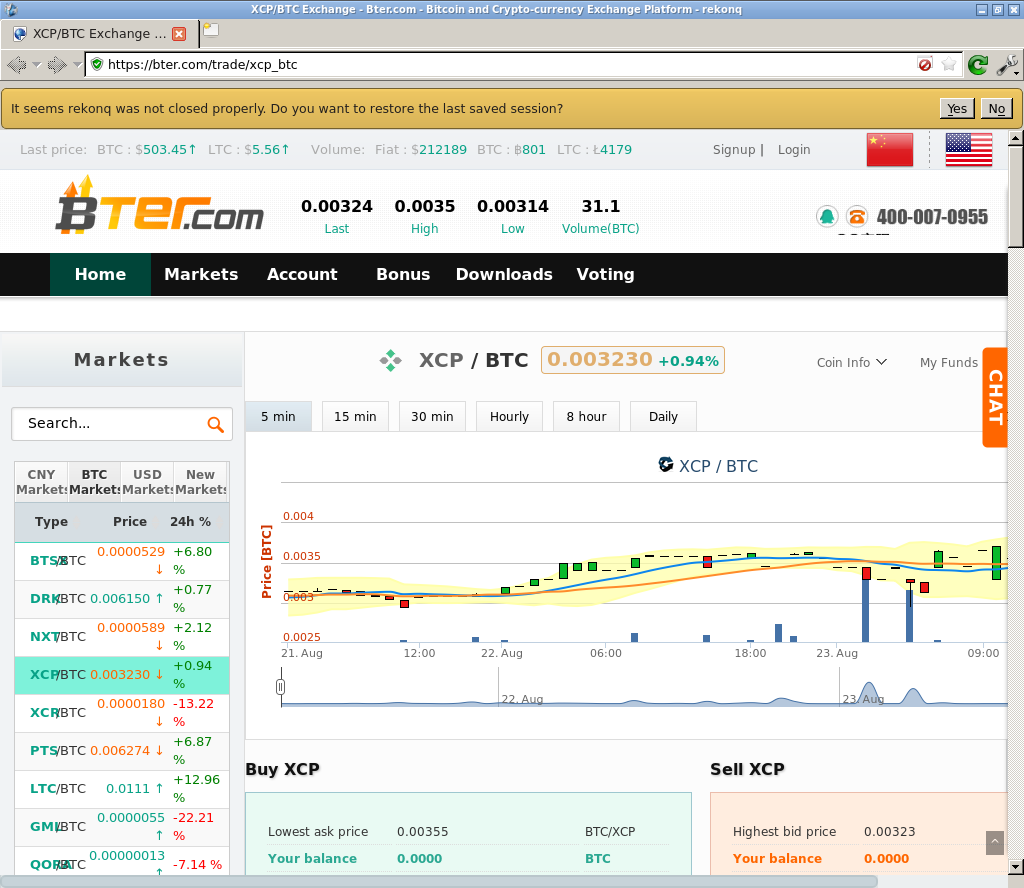This screenshot has height=888, width=1024.
Task: Select the 5 min chart interval
Action: tap(278, 417)
